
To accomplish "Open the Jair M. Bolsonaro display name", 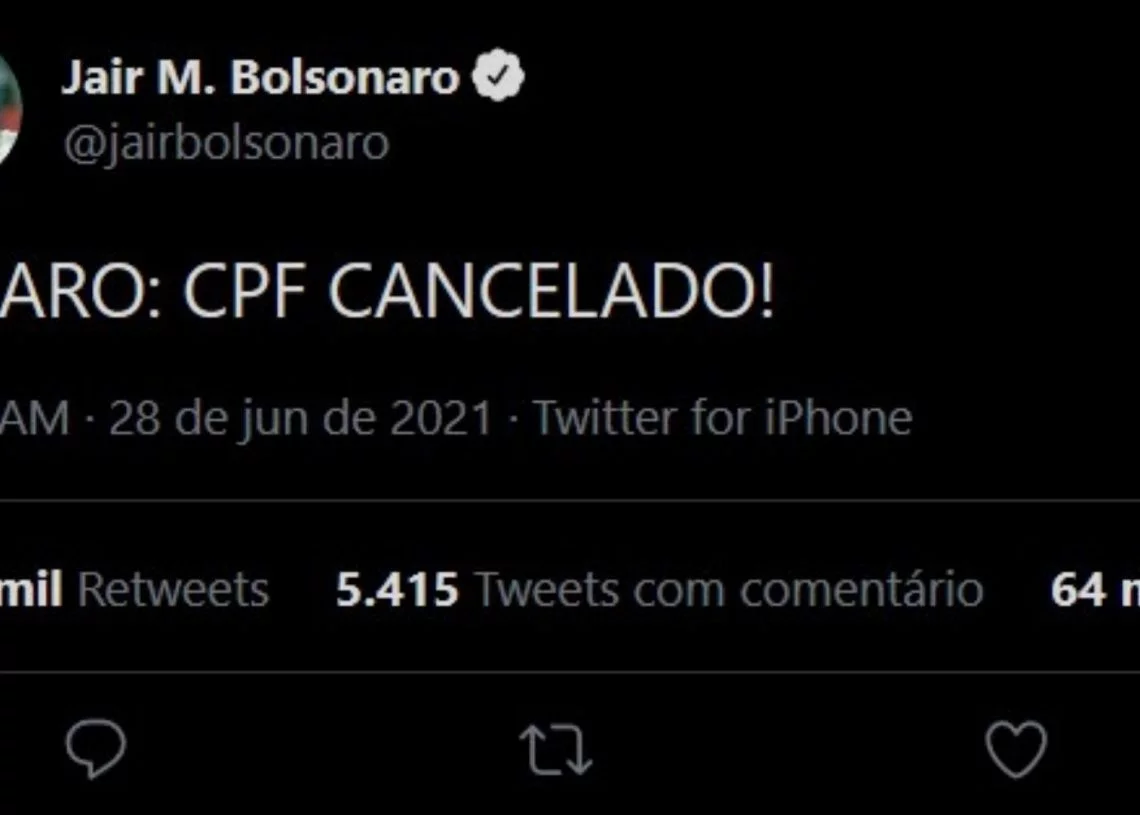I will [260, 77].
